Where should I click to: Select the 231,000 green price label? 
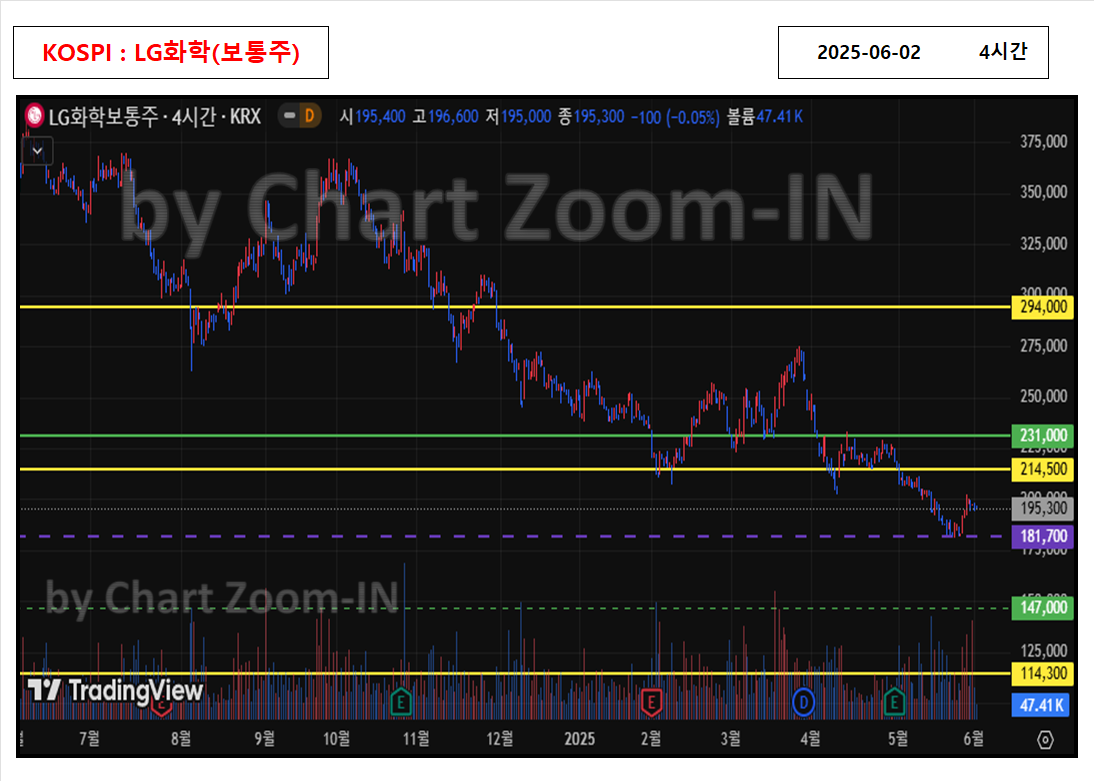pos(1042,436)
